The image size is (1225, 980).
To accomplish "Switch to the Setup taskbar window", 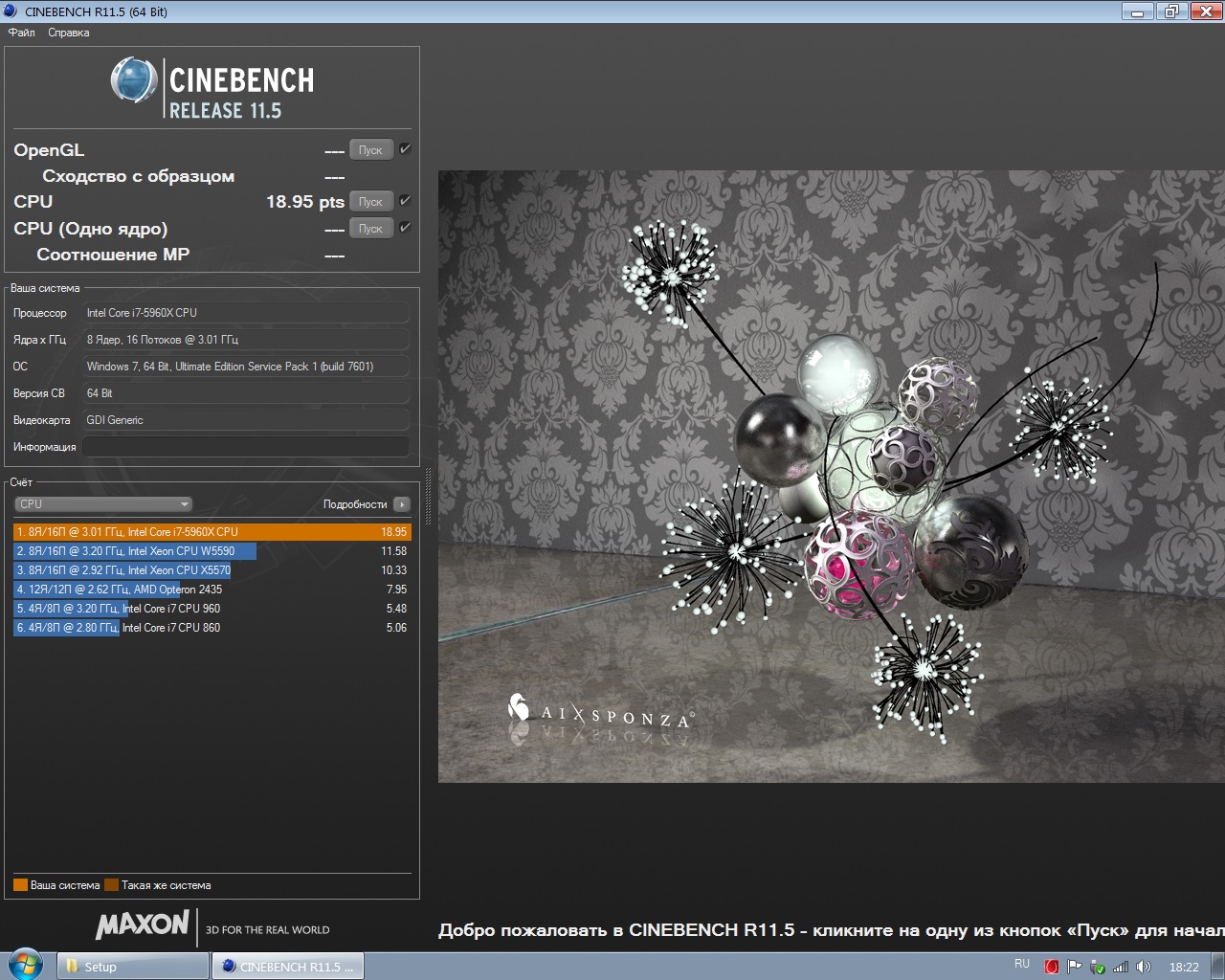I will click(133, 967).
